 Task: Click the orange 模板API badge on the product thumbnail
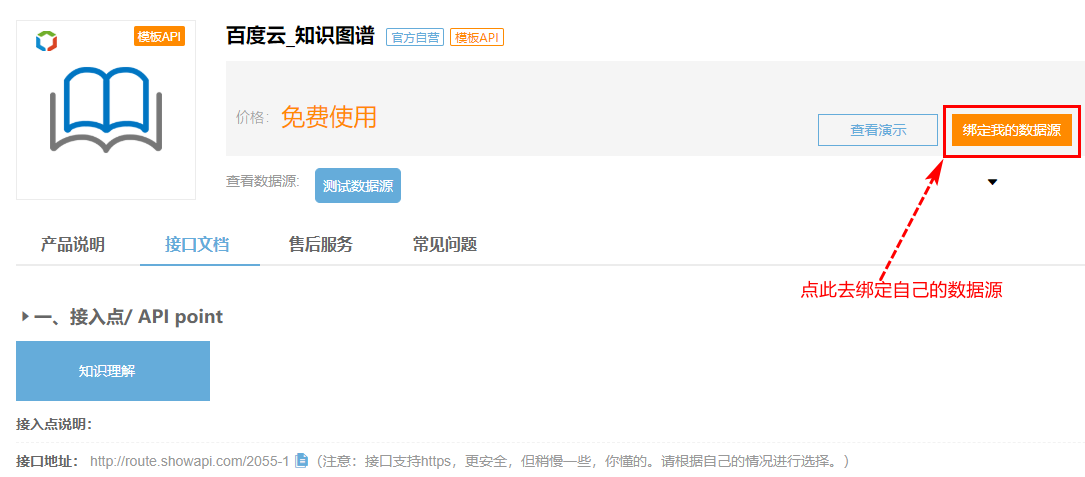[160, 37]
